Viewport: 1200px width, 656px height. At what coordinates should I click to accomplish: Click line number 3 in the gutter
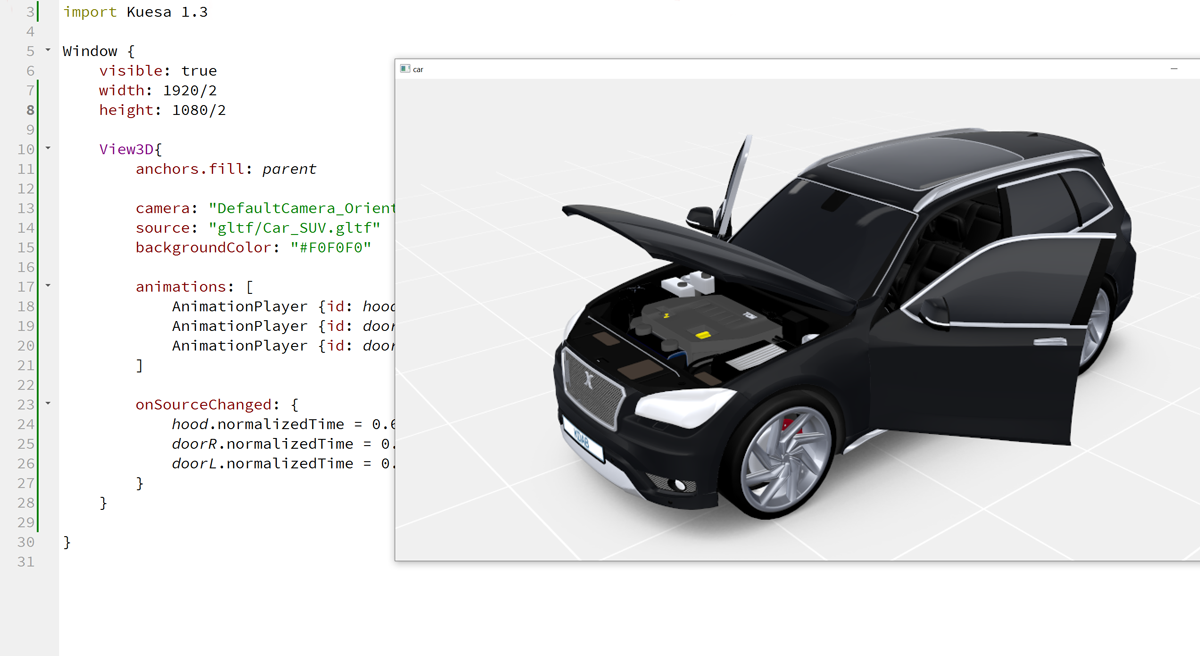[30, 12]
